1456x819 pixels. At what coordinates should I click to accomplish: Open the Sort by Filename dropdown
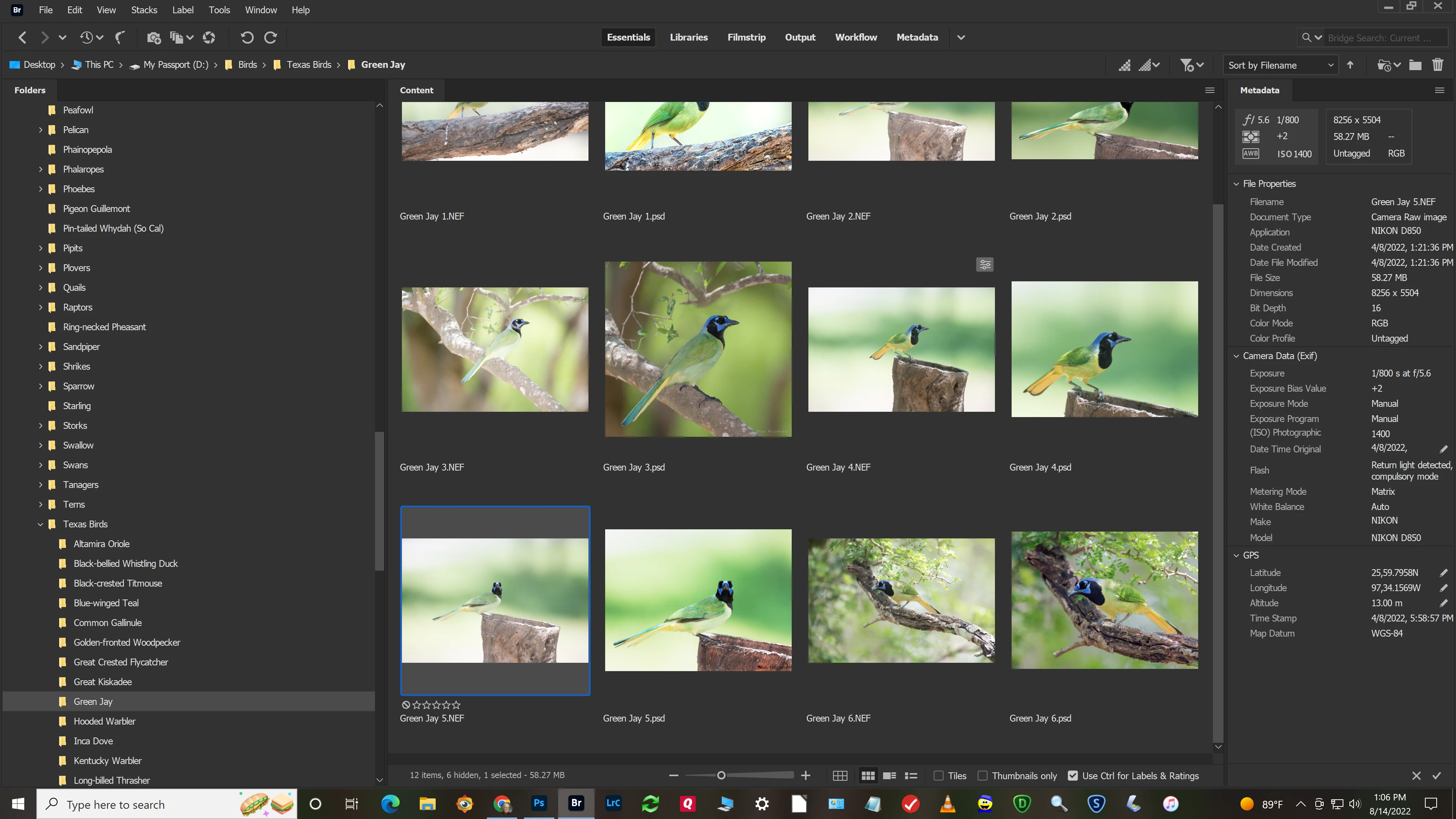point(1280,65)
